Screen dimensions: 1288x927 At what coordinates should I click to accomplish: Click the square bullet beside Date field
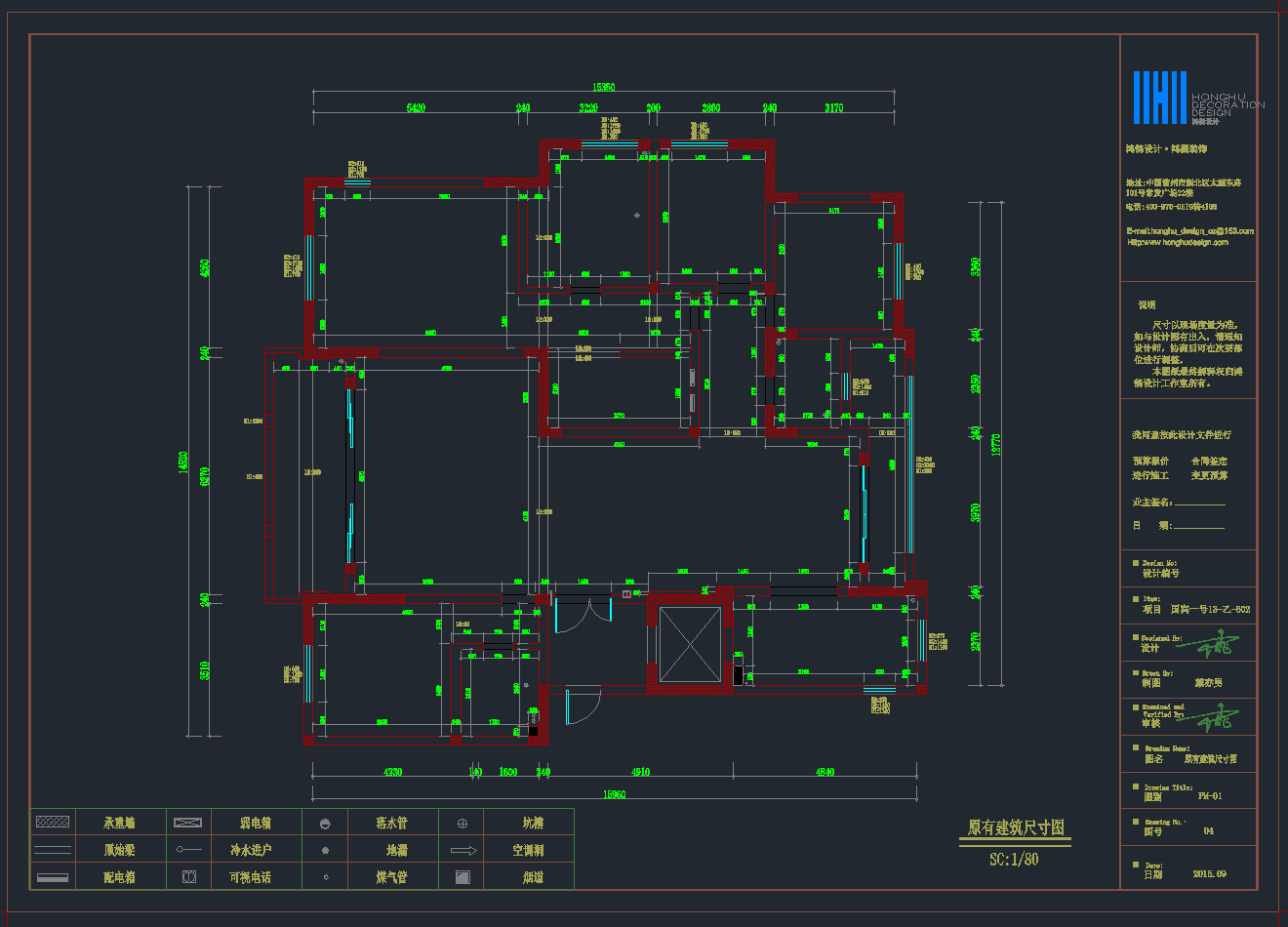[1136, 865]
